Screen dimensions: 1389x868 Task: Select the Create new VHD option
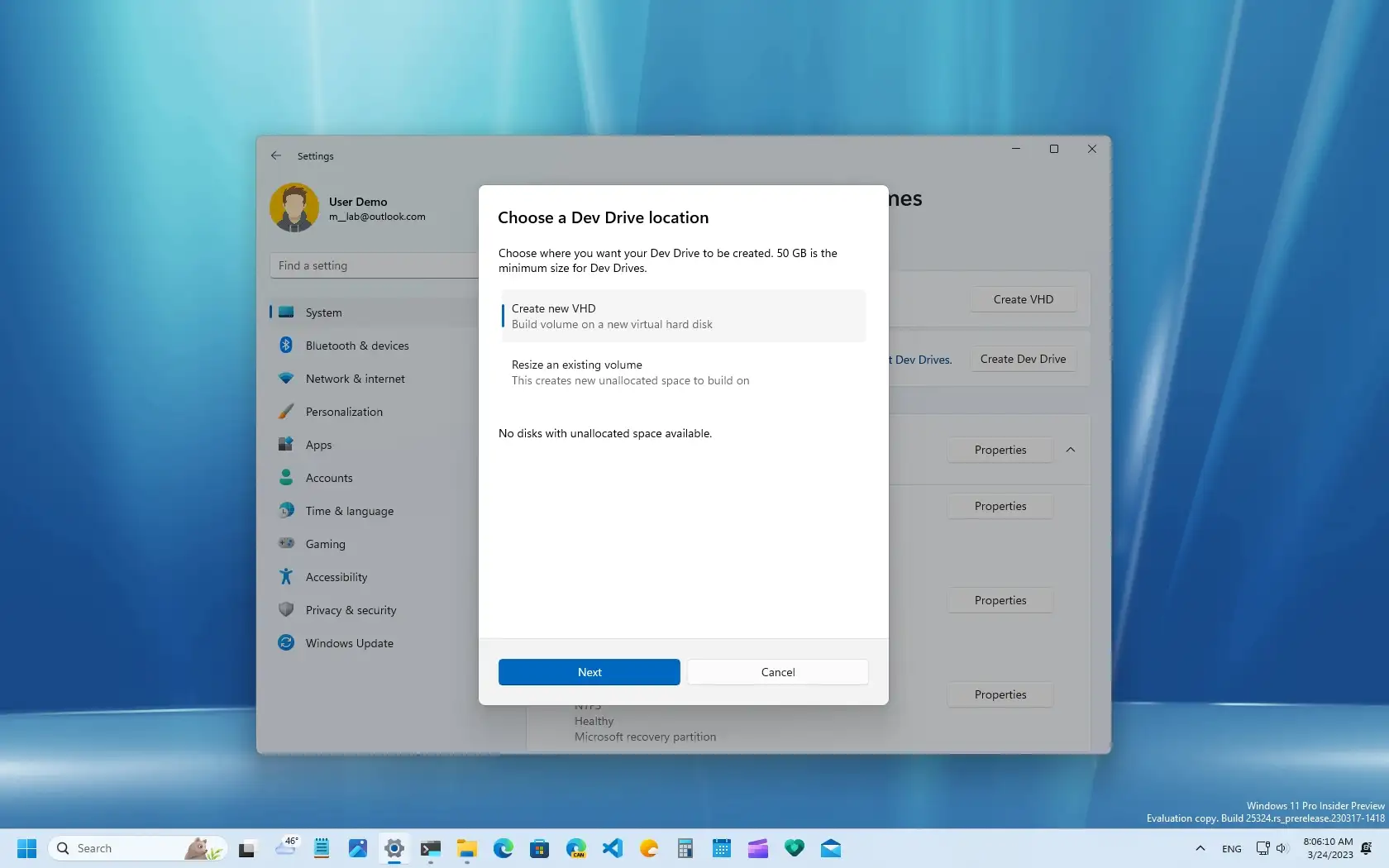coord(681,316)
